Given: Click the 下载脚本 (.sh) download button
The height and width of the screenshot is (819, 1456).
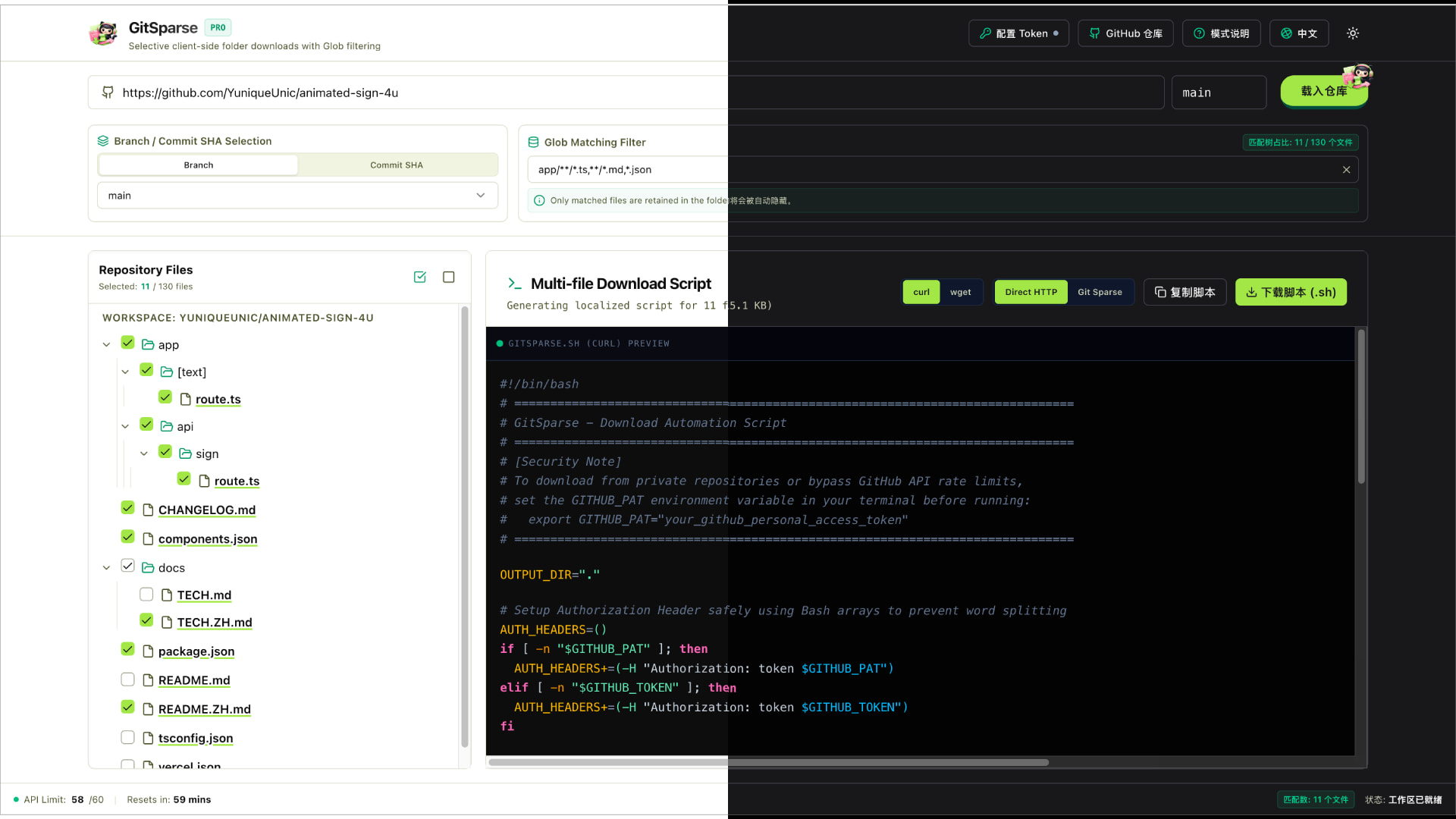Looking at the screenshot, I should point(1291,293).
